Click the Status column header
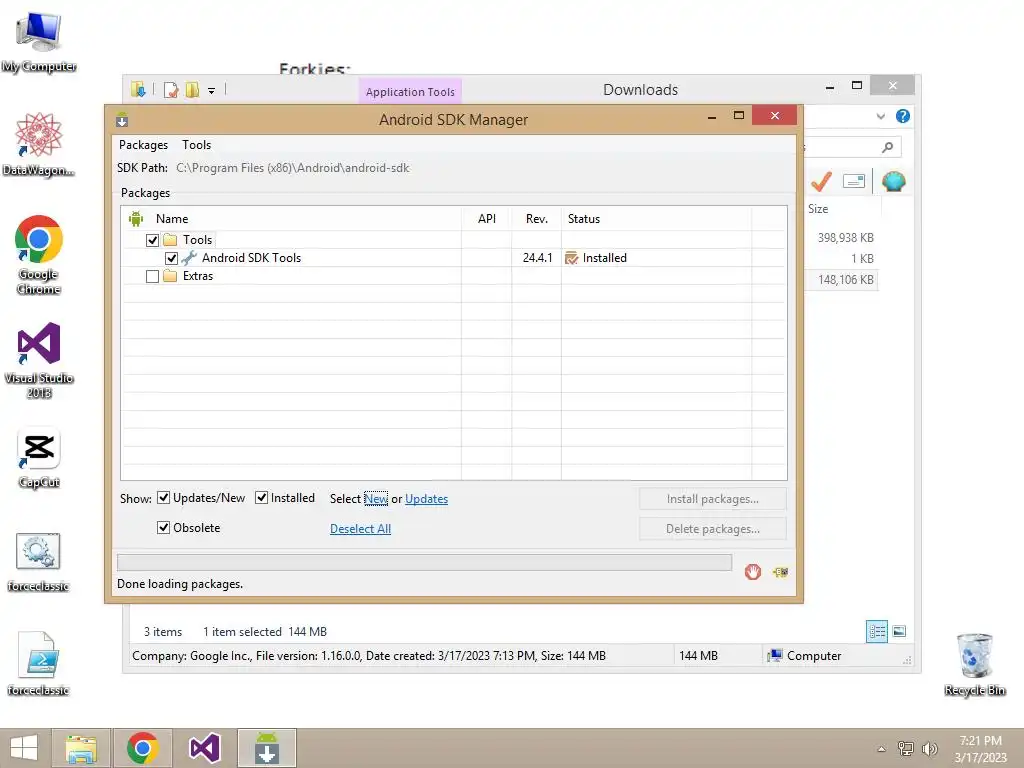This screenshot has width=1024, height=768. 656,219
